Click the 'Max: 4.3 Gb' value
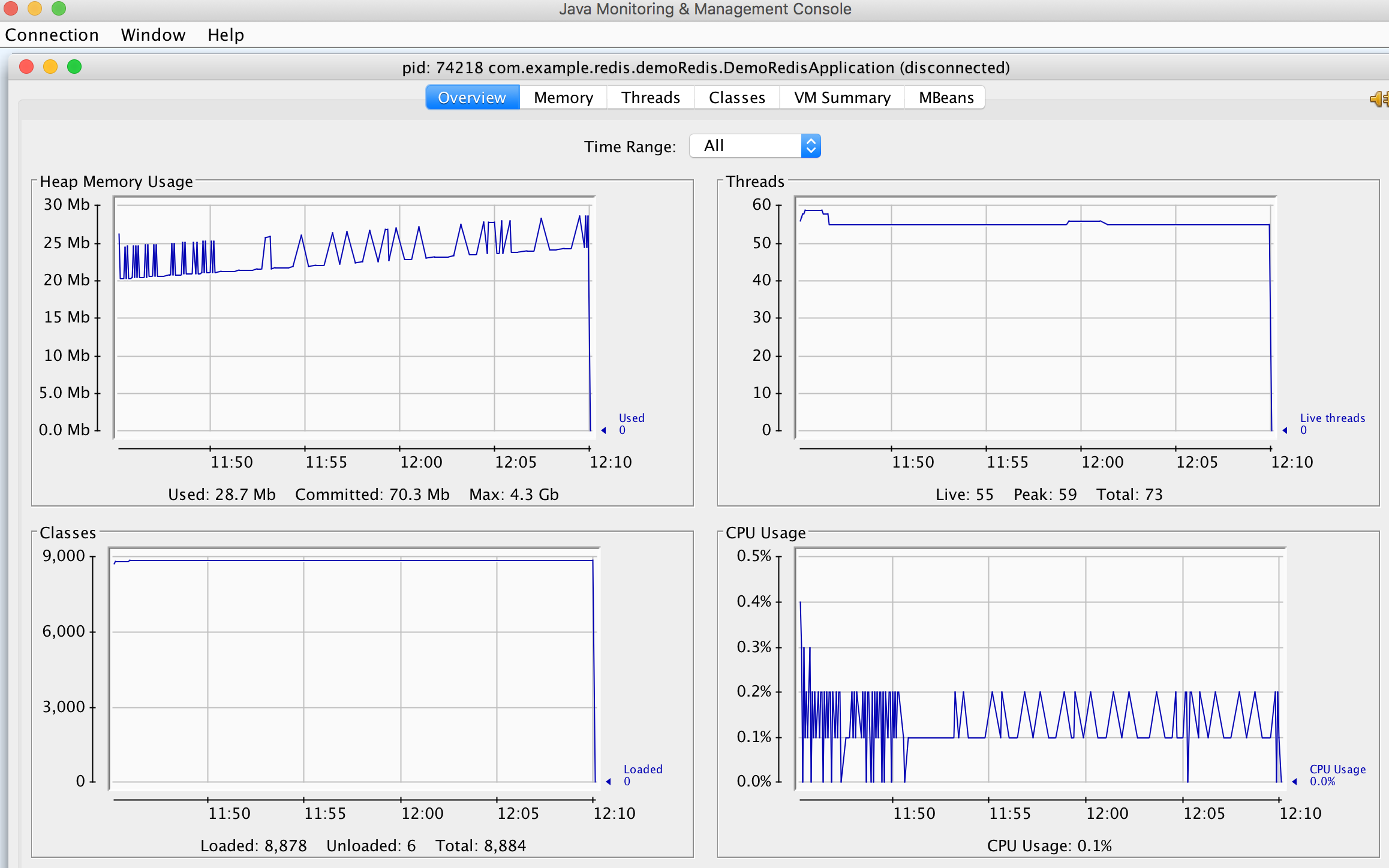1389x868 pixels. tap(514, 495)
